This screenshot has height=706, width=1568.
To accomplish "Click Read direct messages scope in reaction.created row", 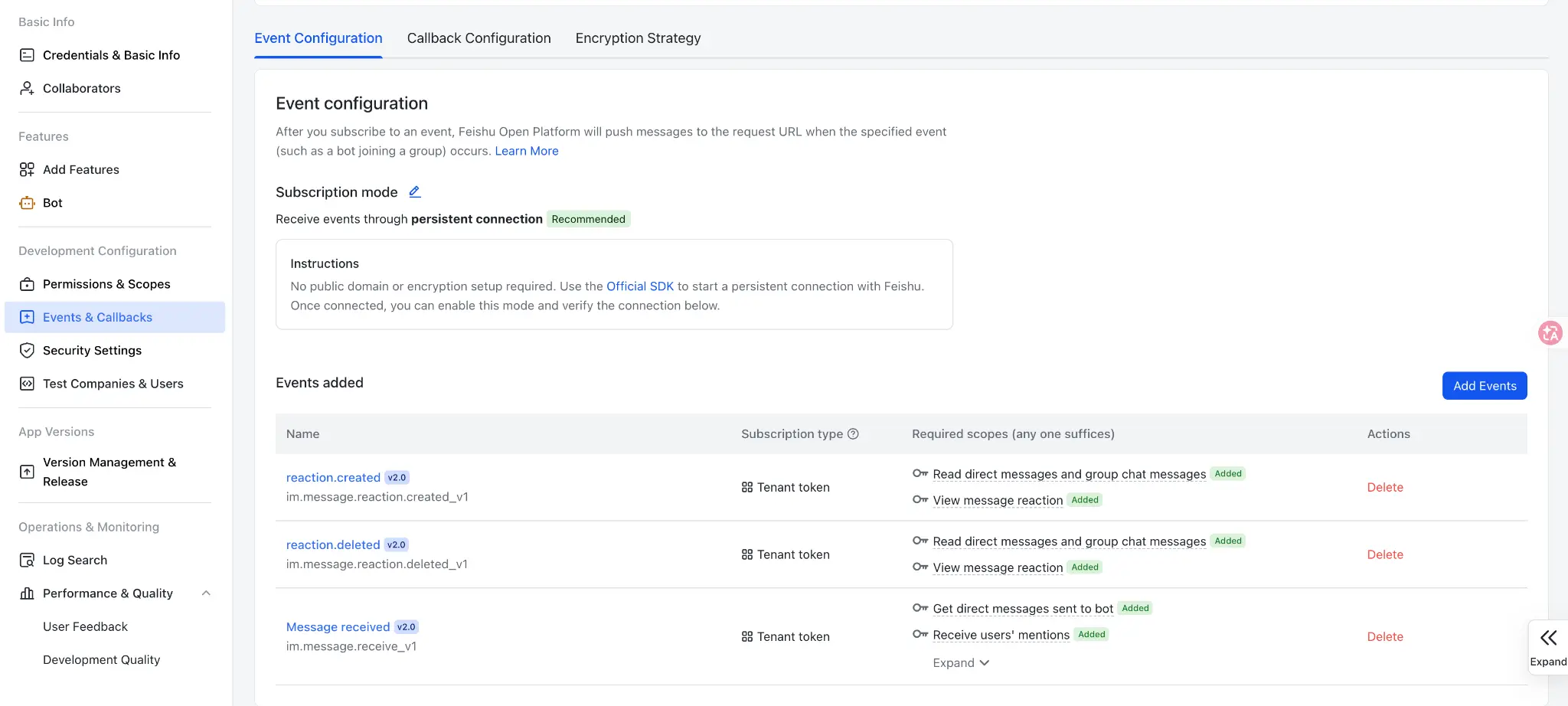I will (x=1070, y=474).
